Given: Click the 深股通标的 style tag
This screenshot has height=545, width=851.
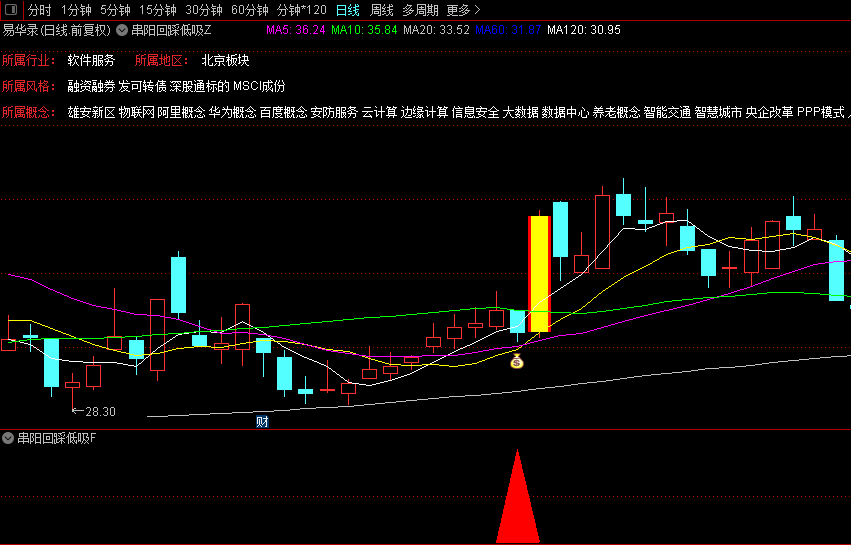Looking at the screenshot, I should (x=200, y=86).
